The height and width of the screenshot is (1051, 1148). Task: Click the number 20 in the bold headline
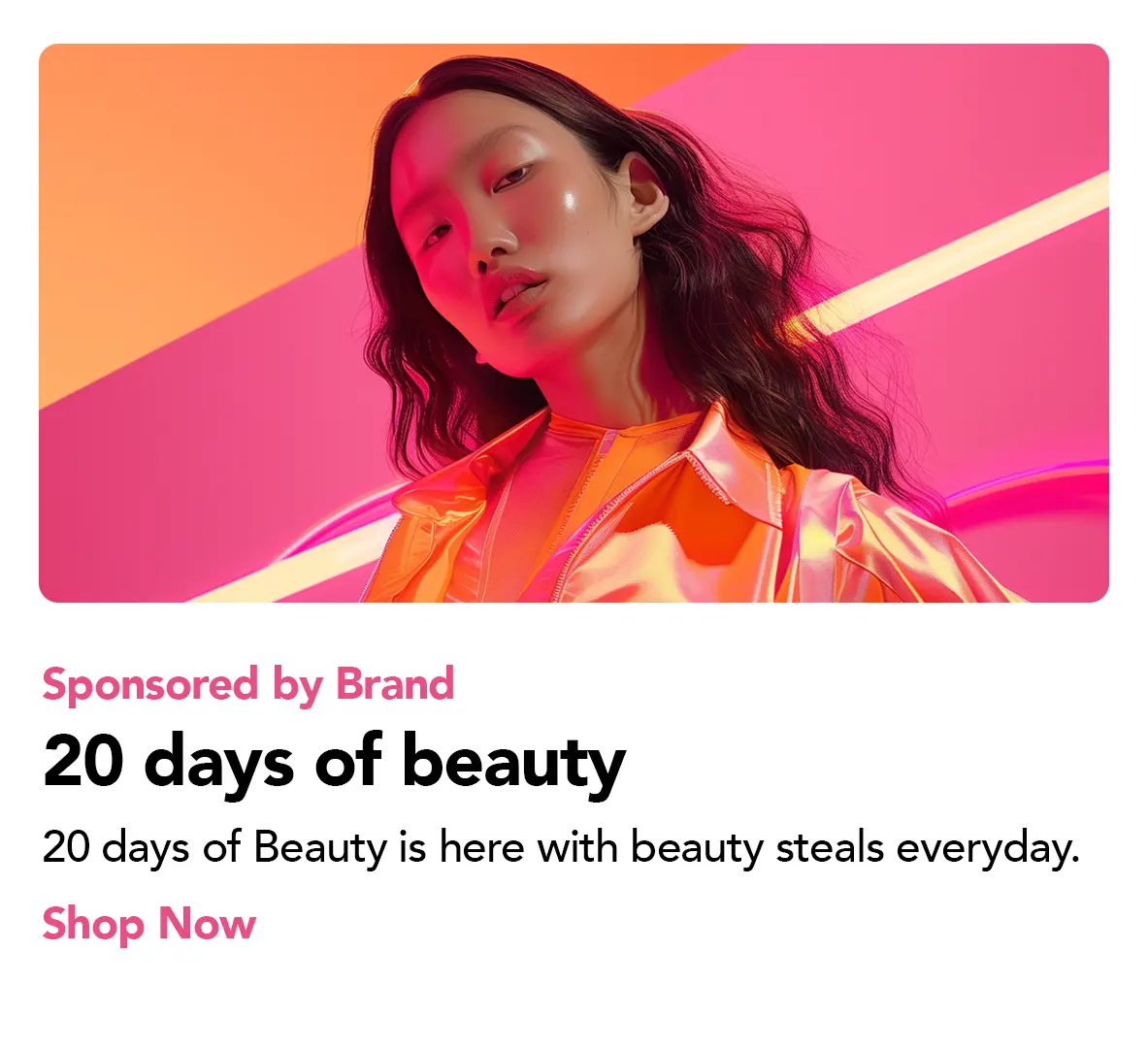click(83, 760)
